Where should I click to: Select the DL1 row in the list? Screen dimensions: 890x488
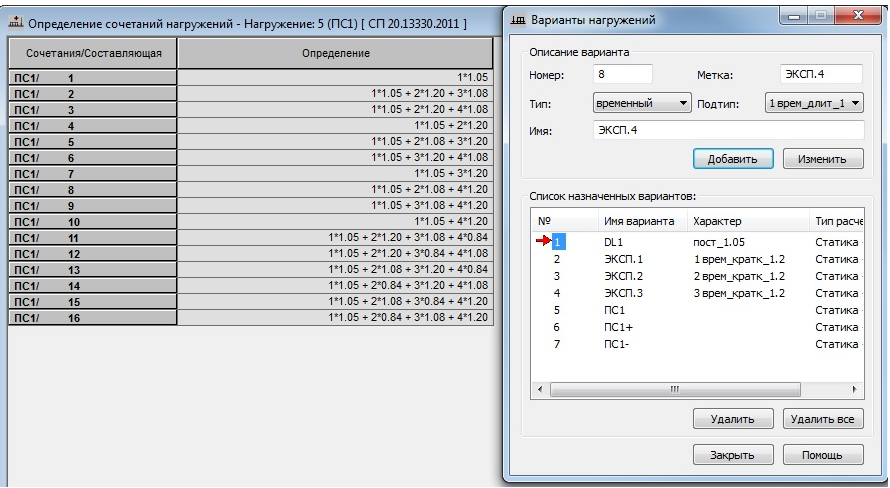(613, 242)
